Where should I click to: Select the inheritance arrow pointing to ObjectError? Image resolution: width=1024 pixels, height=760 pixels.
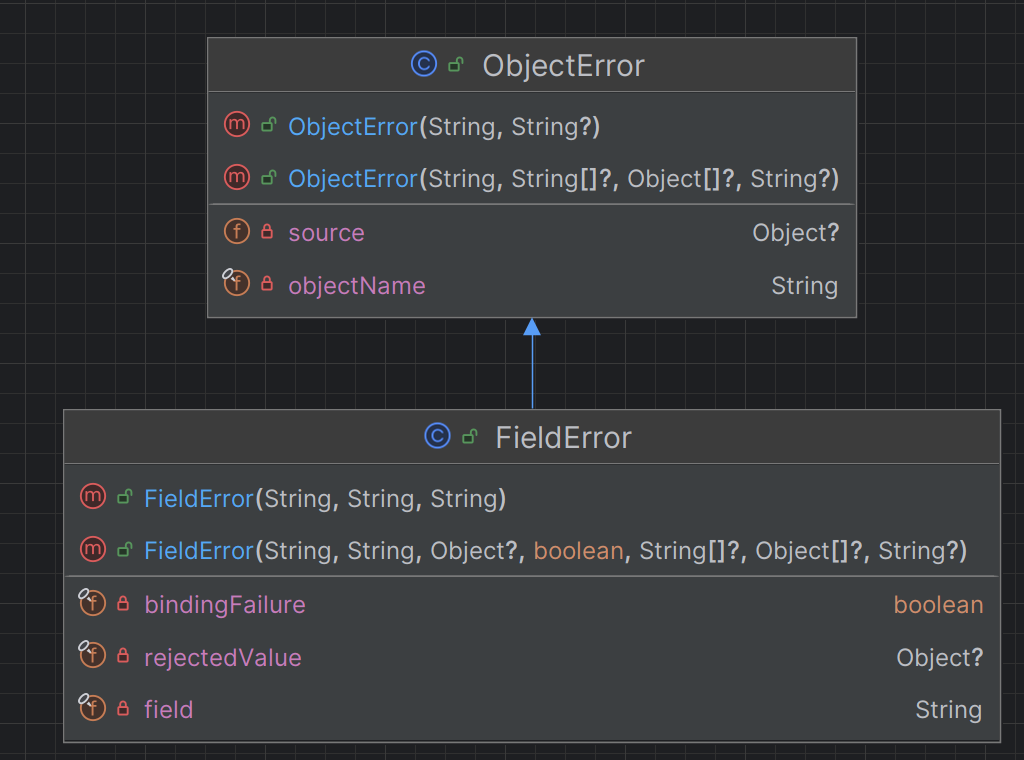tap(532, 362)
